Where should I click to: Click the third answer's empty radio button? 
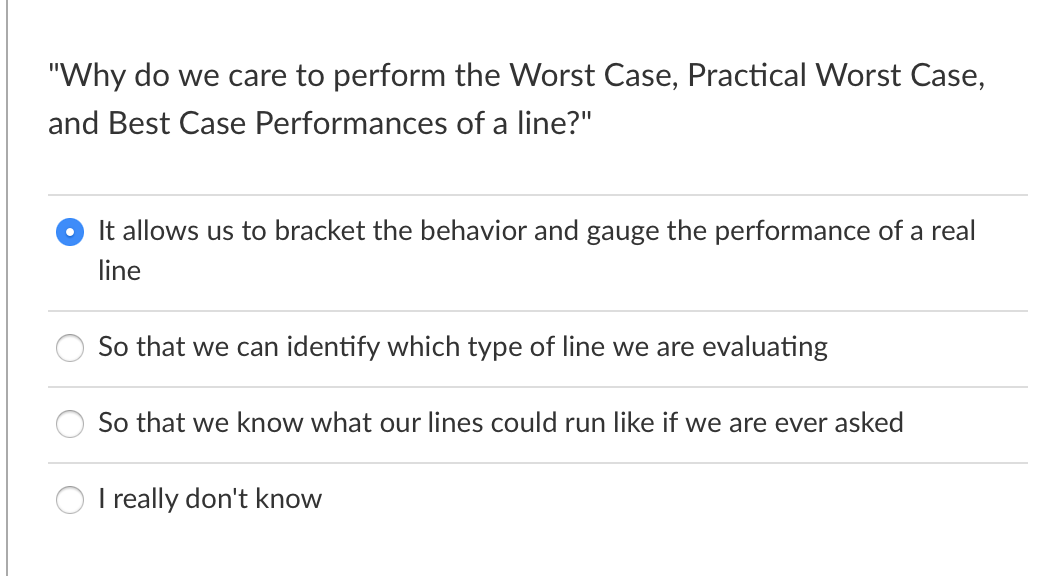pos(70,423)
